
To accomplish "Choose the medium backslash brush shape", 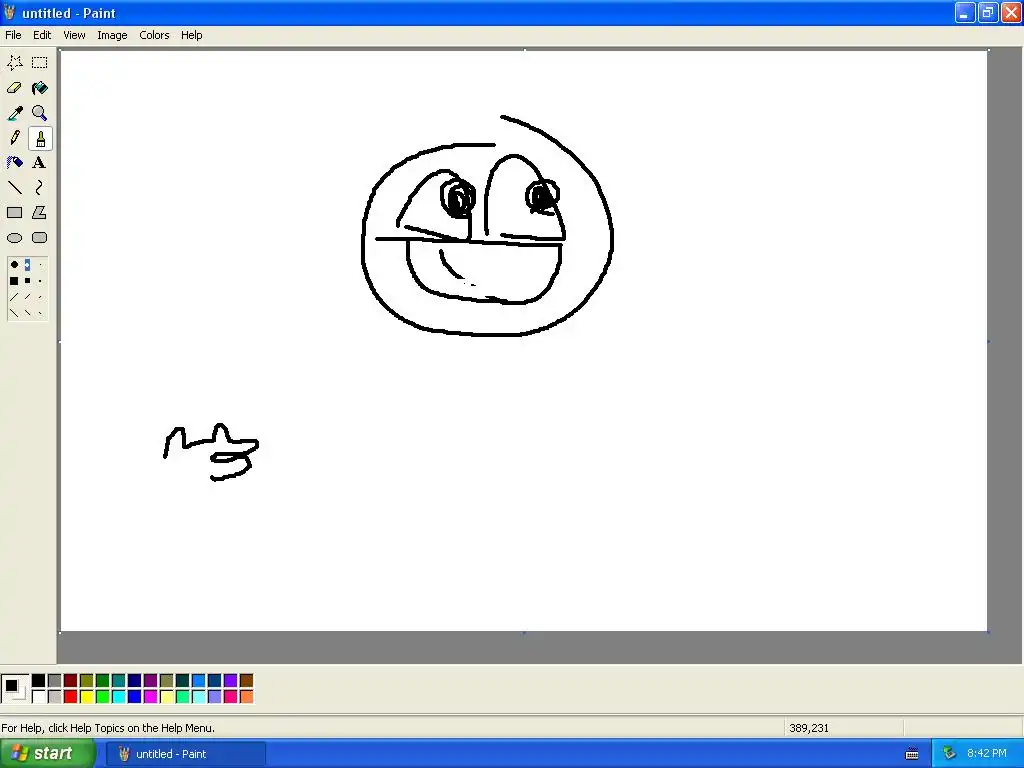I will [x=27, y=313].
